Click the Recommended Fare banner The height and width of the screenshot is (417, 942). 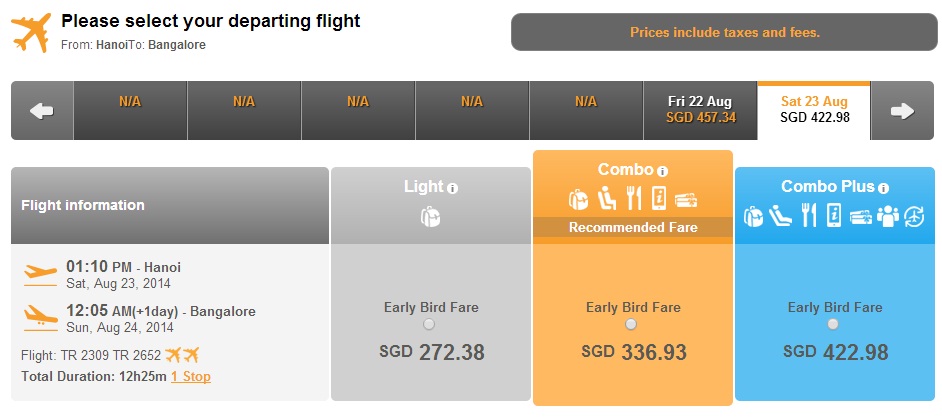[633, 228]
